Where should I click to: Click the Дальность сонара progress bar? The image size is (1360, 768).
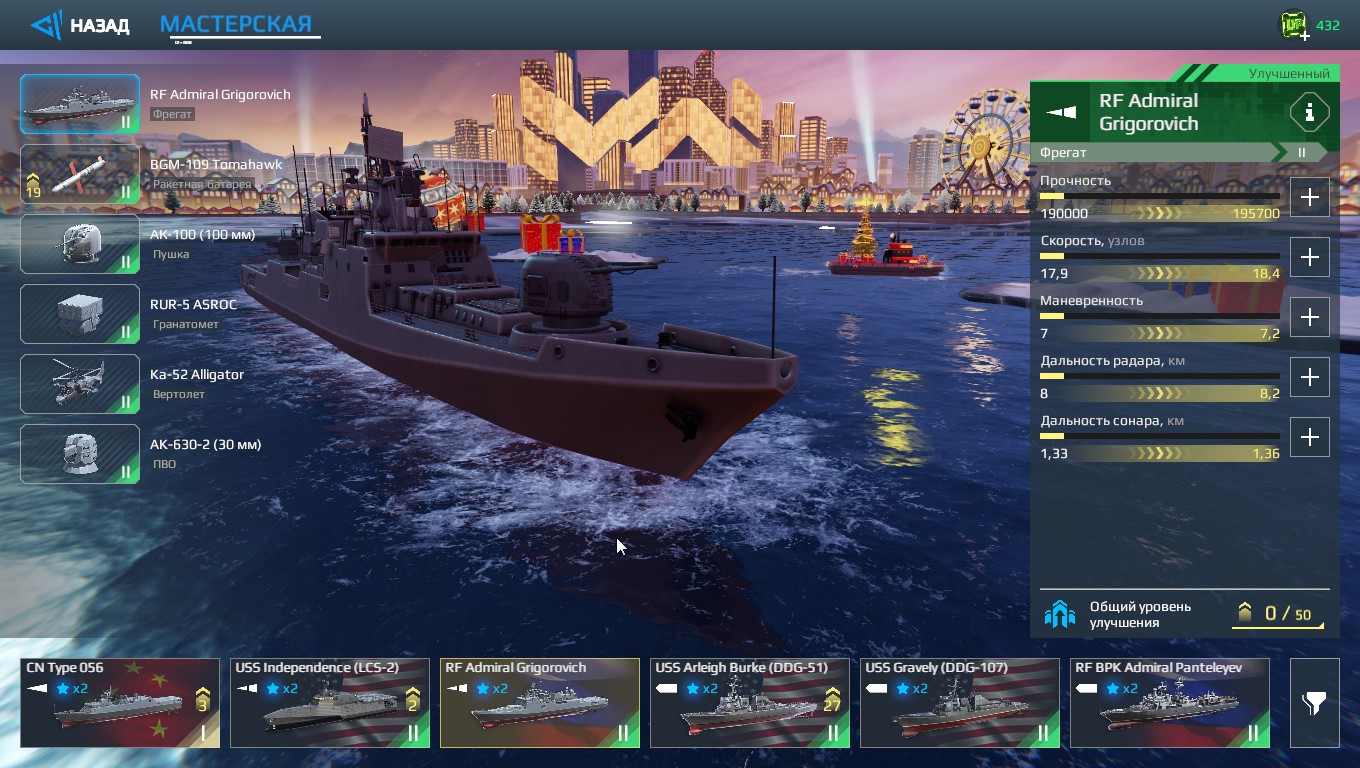point(1160,436)
